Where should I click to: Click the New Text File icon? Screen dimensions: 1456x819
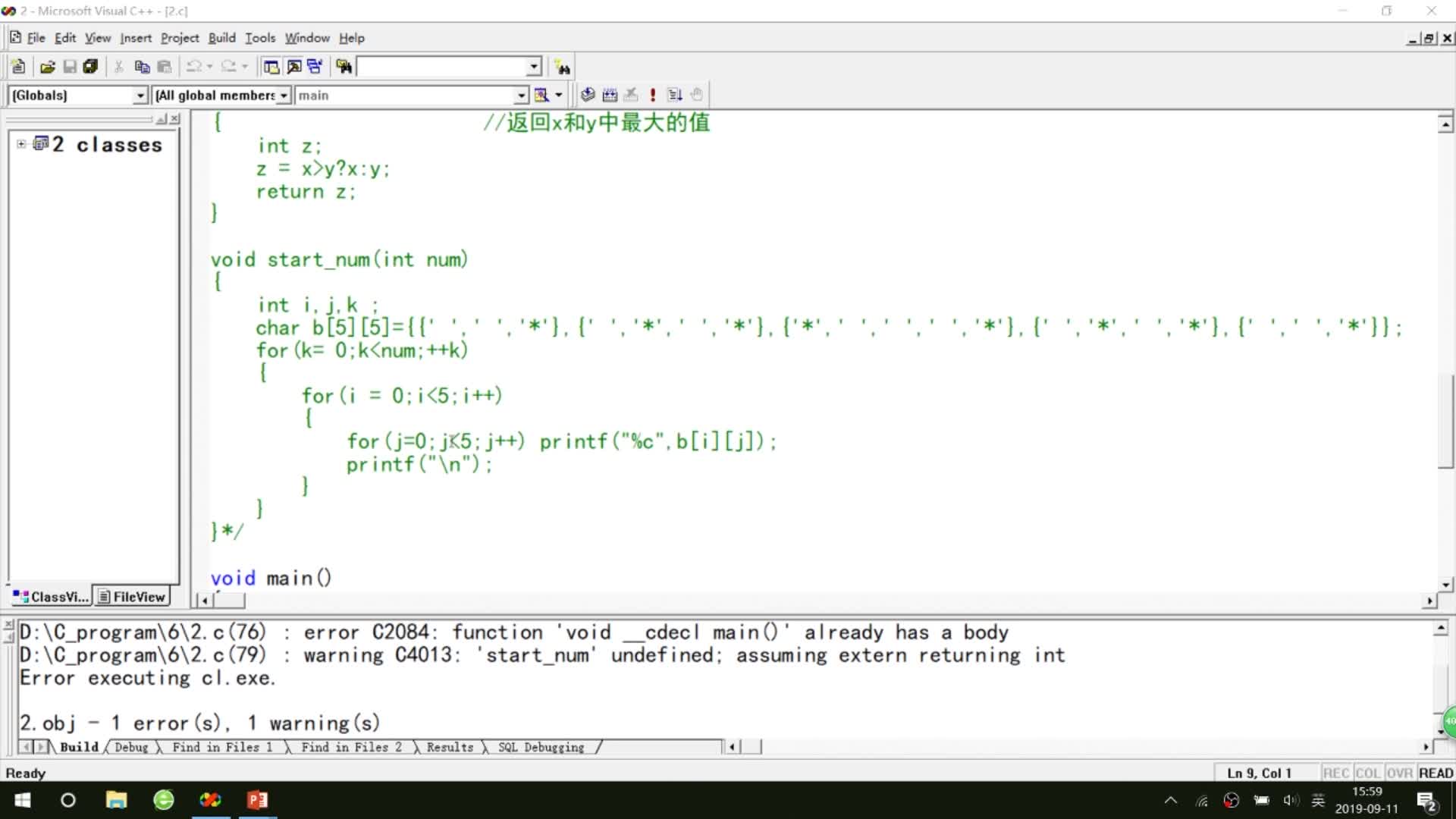click(19, 67)
